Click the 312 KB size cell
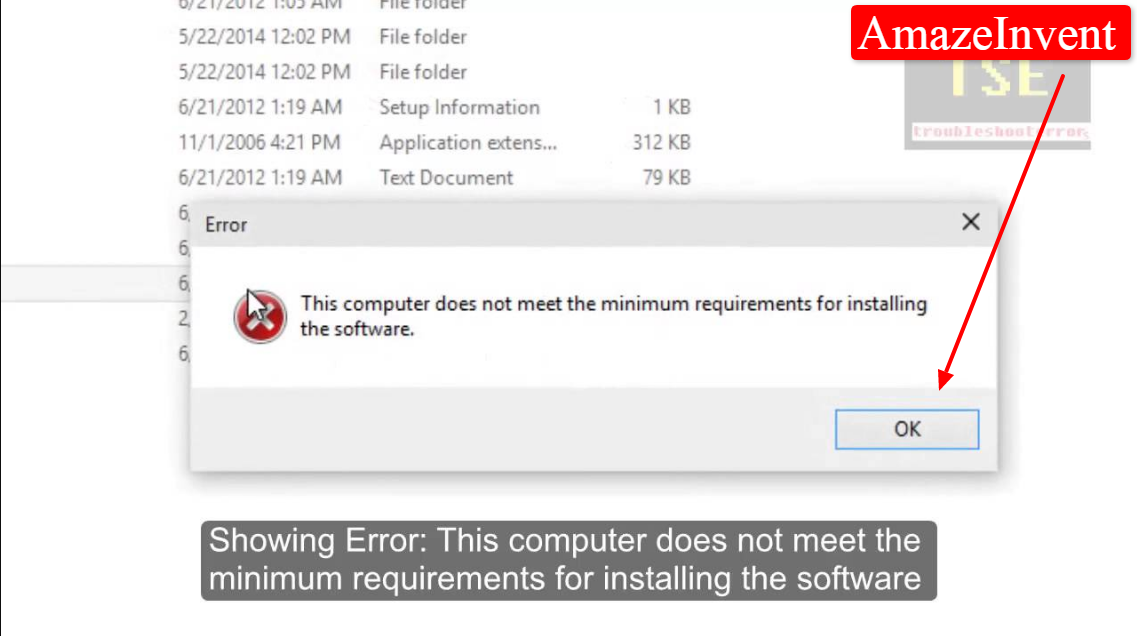The image size is (1137, 636). pos(661,143)
